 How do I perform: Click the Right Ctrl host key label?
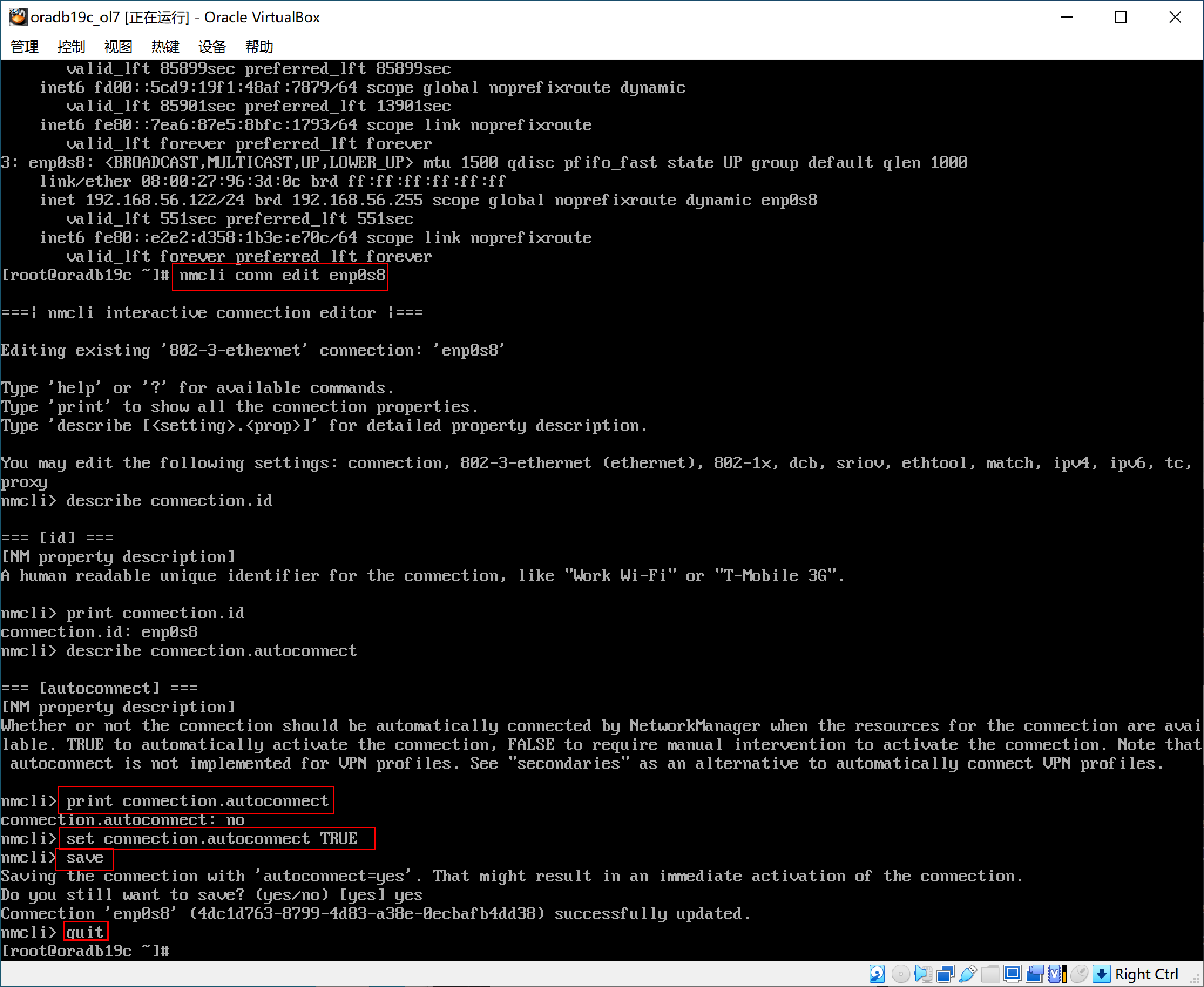pyautogui.click(x=1146, y=975)
